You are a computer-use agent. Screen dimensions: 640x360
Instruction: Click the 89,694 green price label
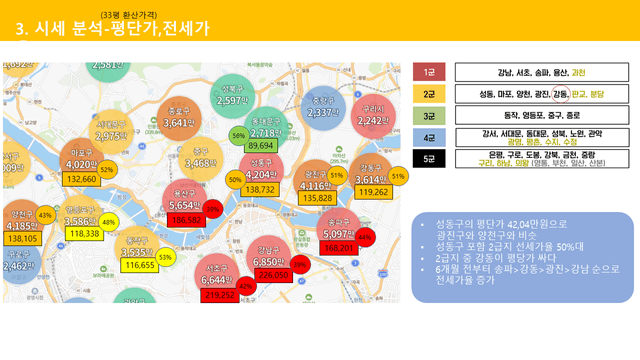pyautogui.click(x=260, y=146)
